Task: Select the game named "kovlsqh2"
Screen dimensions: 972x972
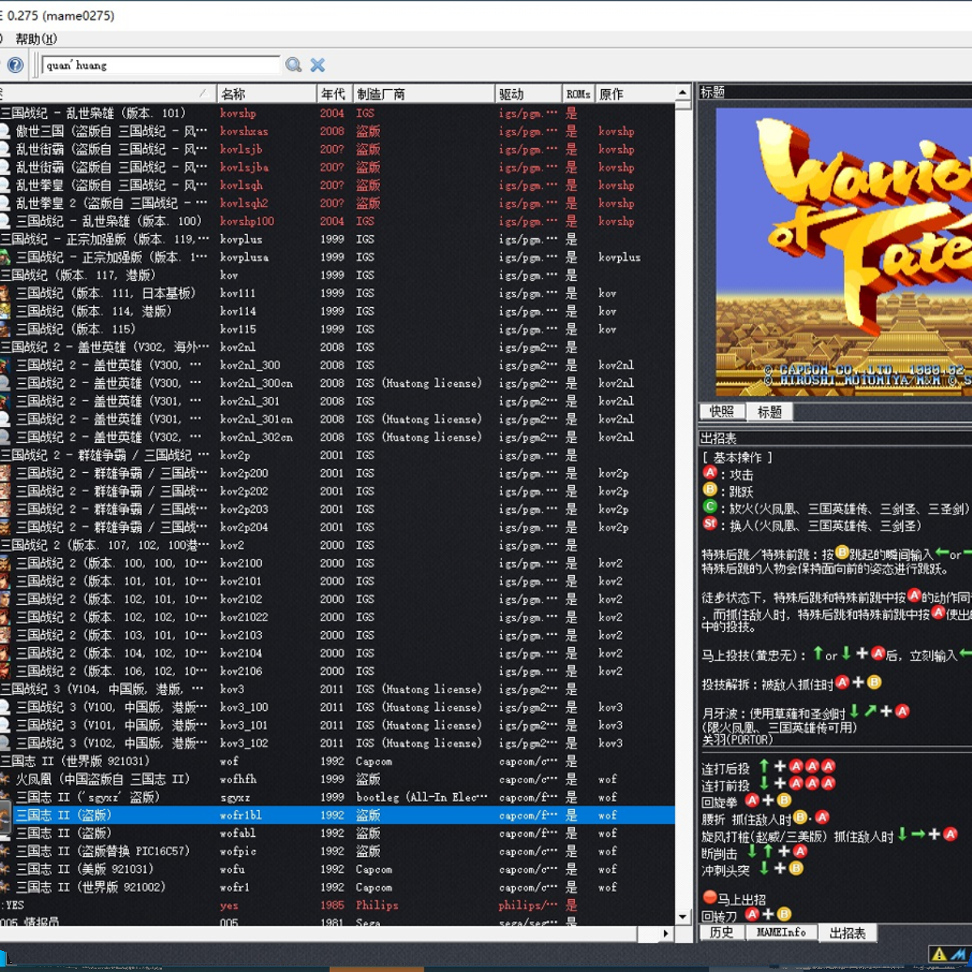Action: [x=244, y=203]
